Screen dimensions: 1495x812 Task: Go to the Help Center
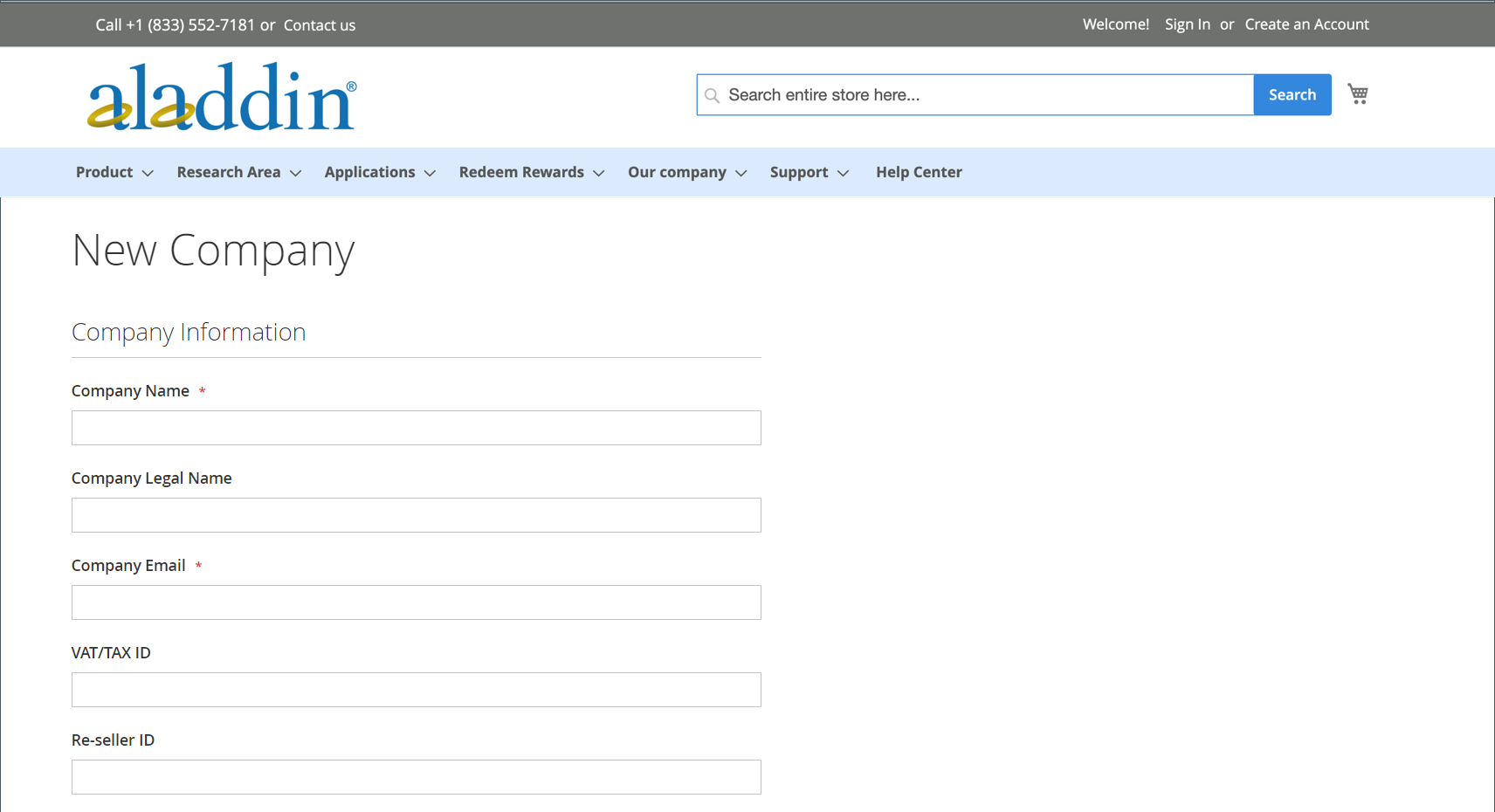[919, 172]
